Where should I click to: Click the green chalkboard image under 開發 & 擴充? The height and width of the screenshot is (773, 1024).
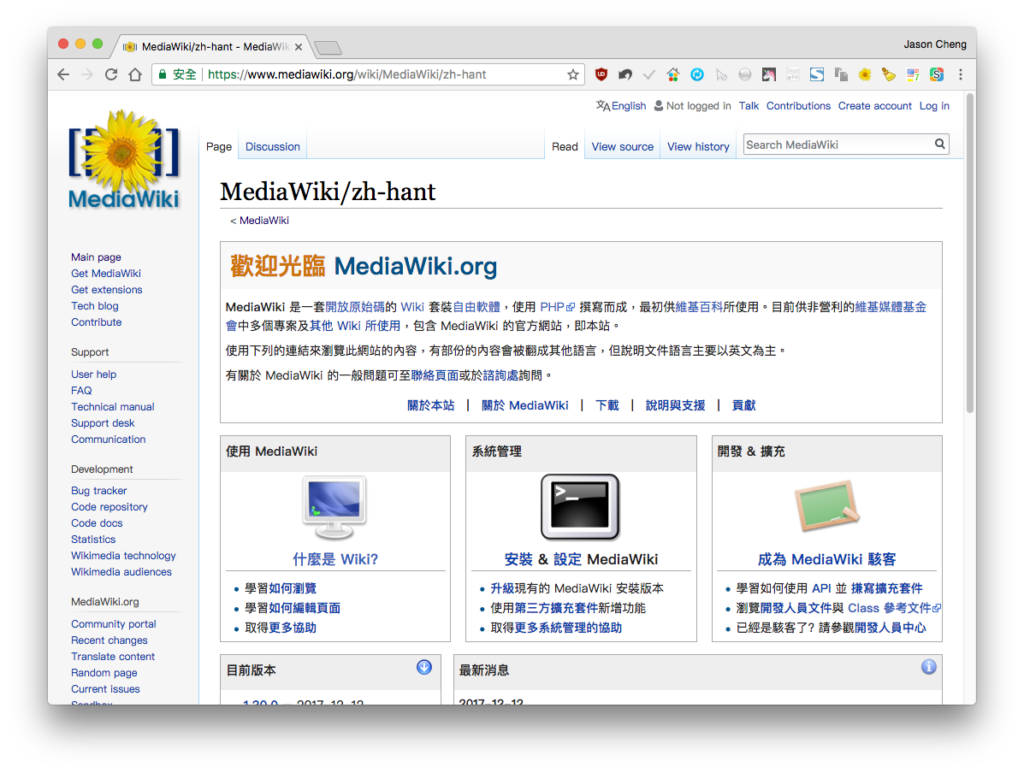pos(826,507)
